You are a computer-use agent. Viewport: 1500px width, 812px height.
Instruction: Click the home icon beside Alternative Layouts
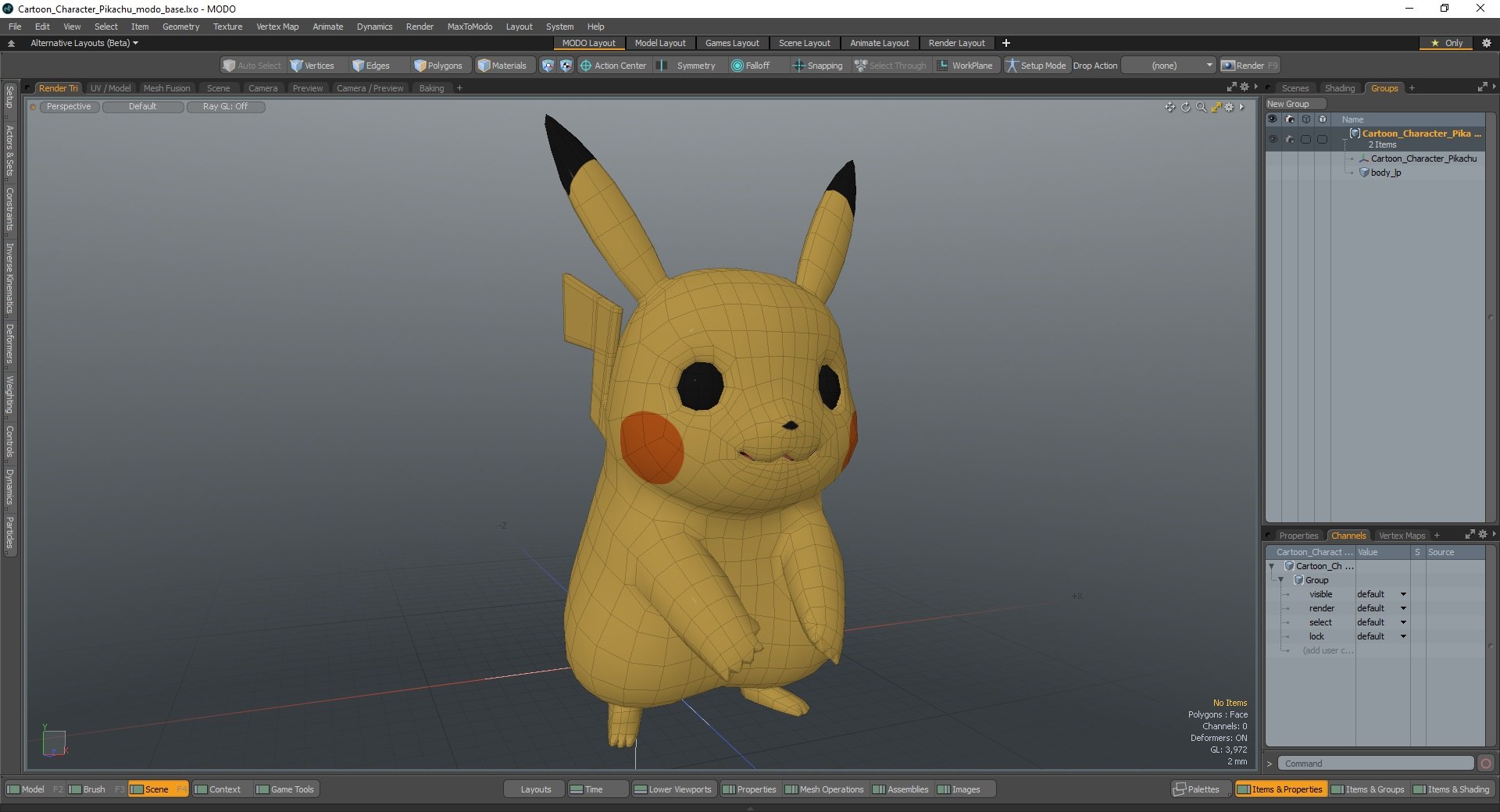pos(11,43)
